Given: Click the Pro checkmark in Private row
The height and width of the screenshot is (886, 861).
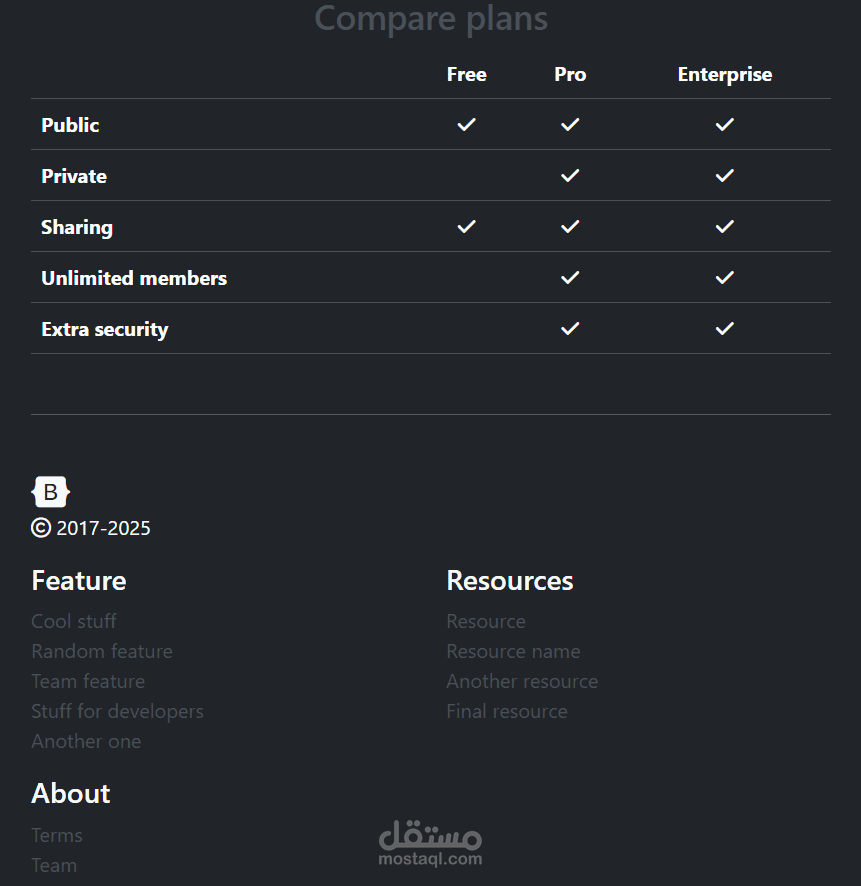Looking at the screenshot, I should pyautogui.click(x=569, y=175).
